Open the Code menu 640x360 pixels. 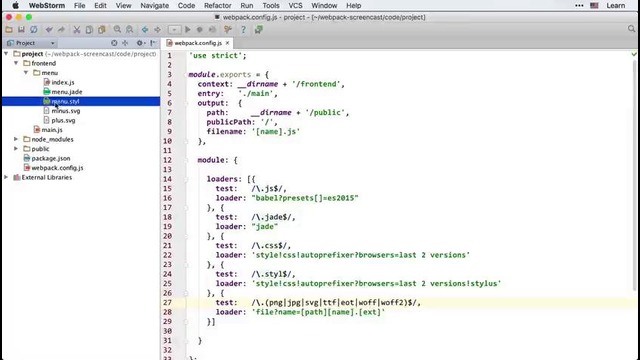pos(186,6)
